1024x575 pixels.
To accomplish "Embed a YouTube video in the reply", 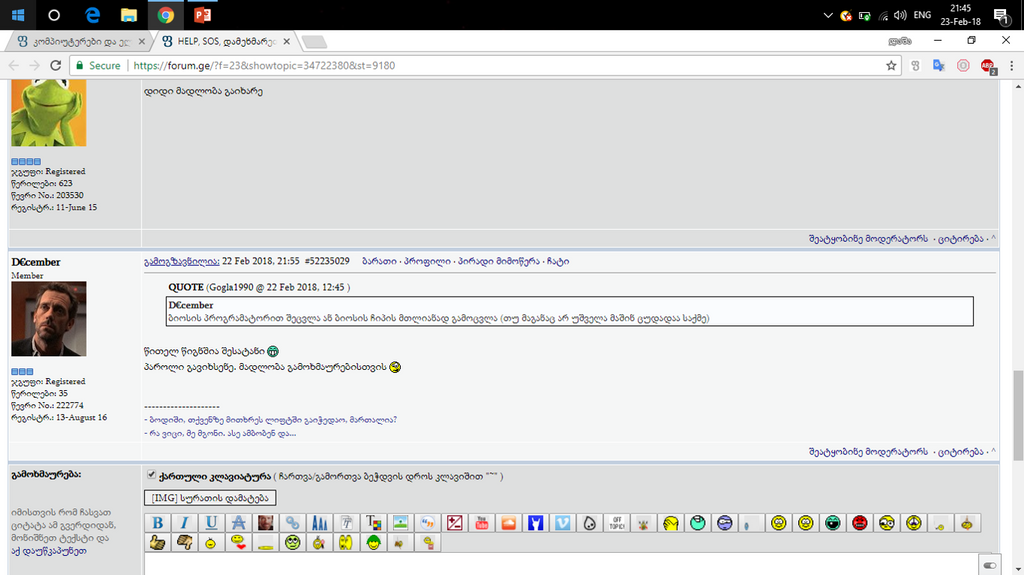I will (x=481, y=523).
